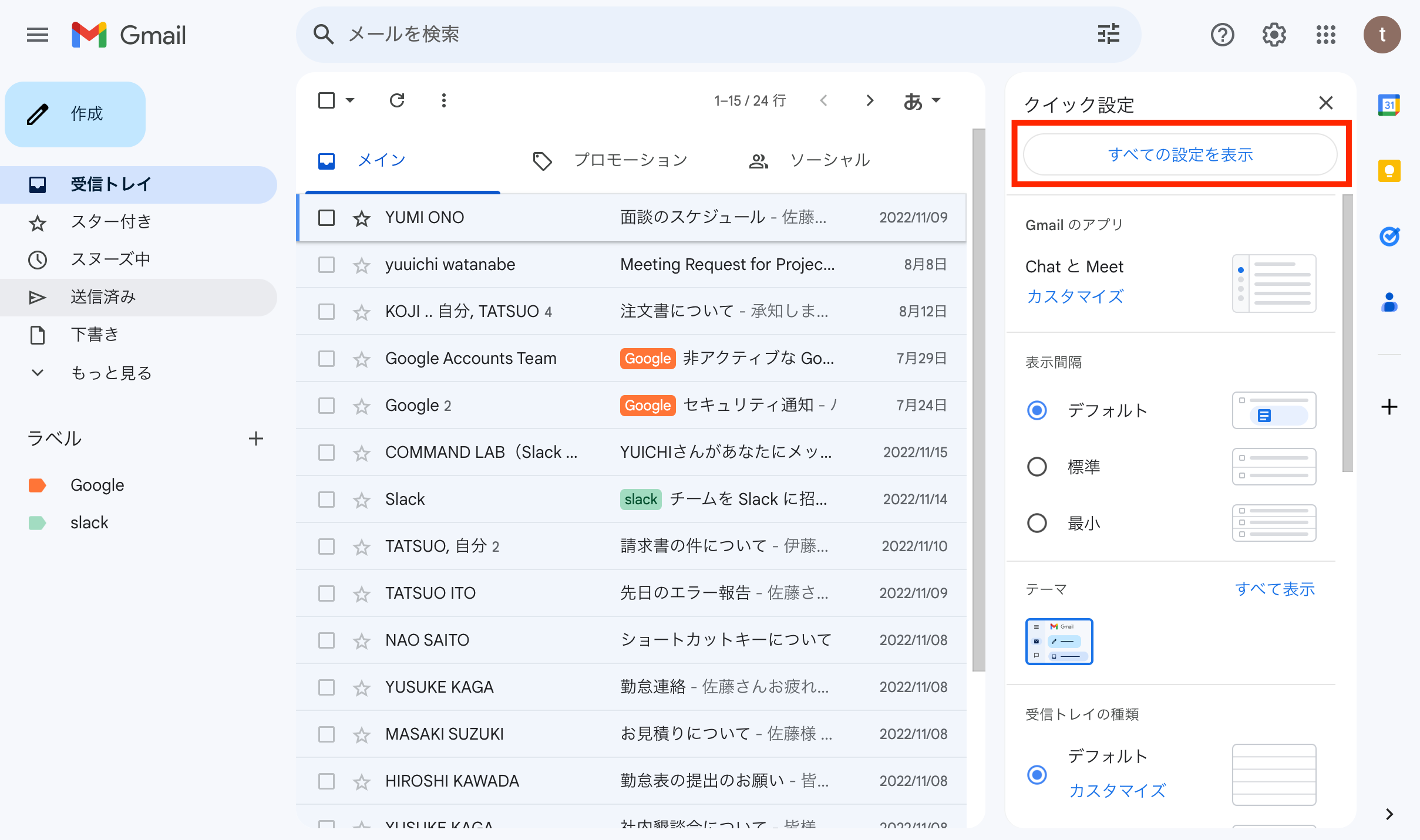This screenshot has width=1420, height=840.
Task: Select デフォルト display density radio
Action: pos(1037,410)
